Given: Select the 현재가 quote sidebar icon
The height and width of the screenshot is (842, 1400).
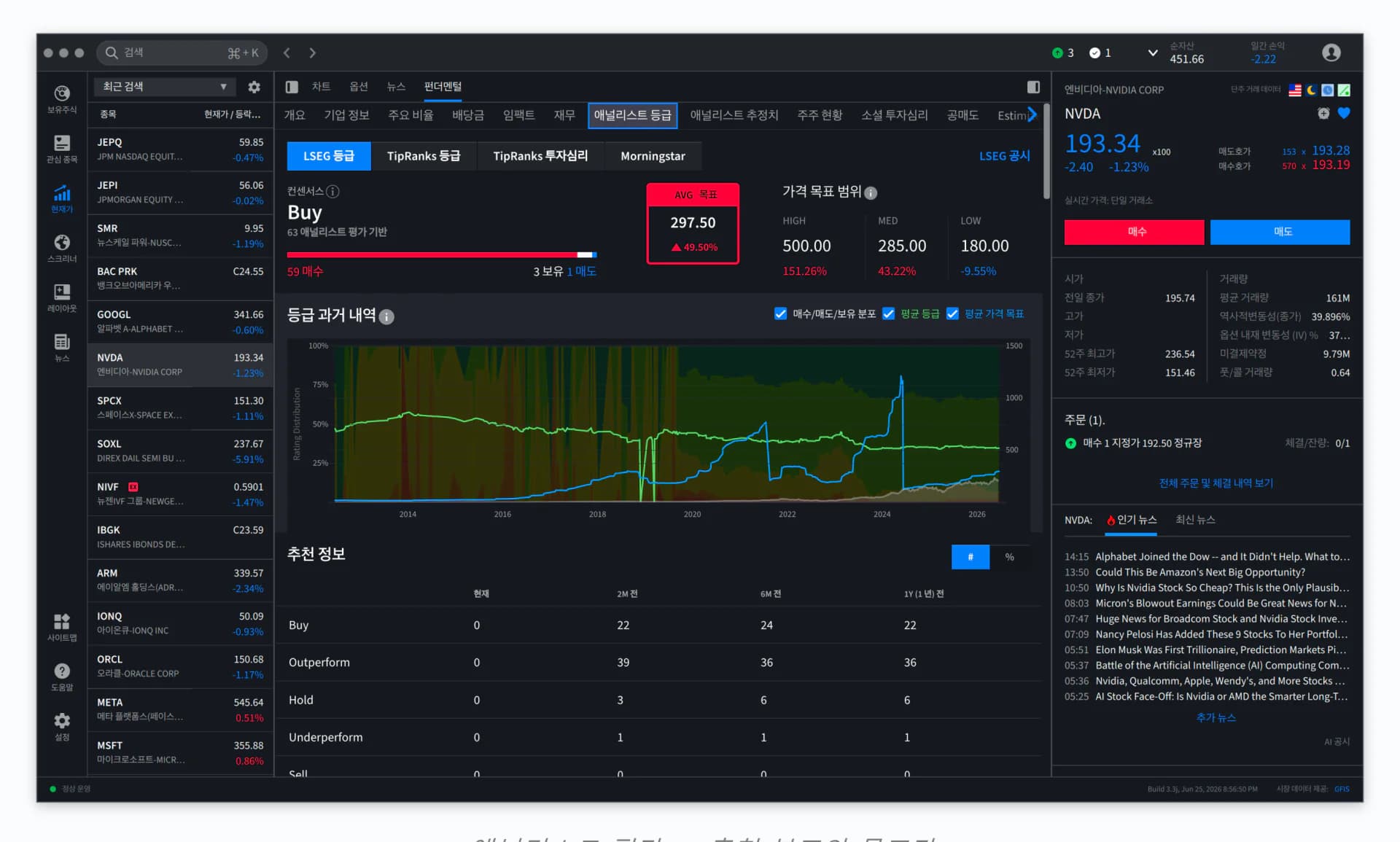Looking at the screenshot, I should (x=62, y=193).
